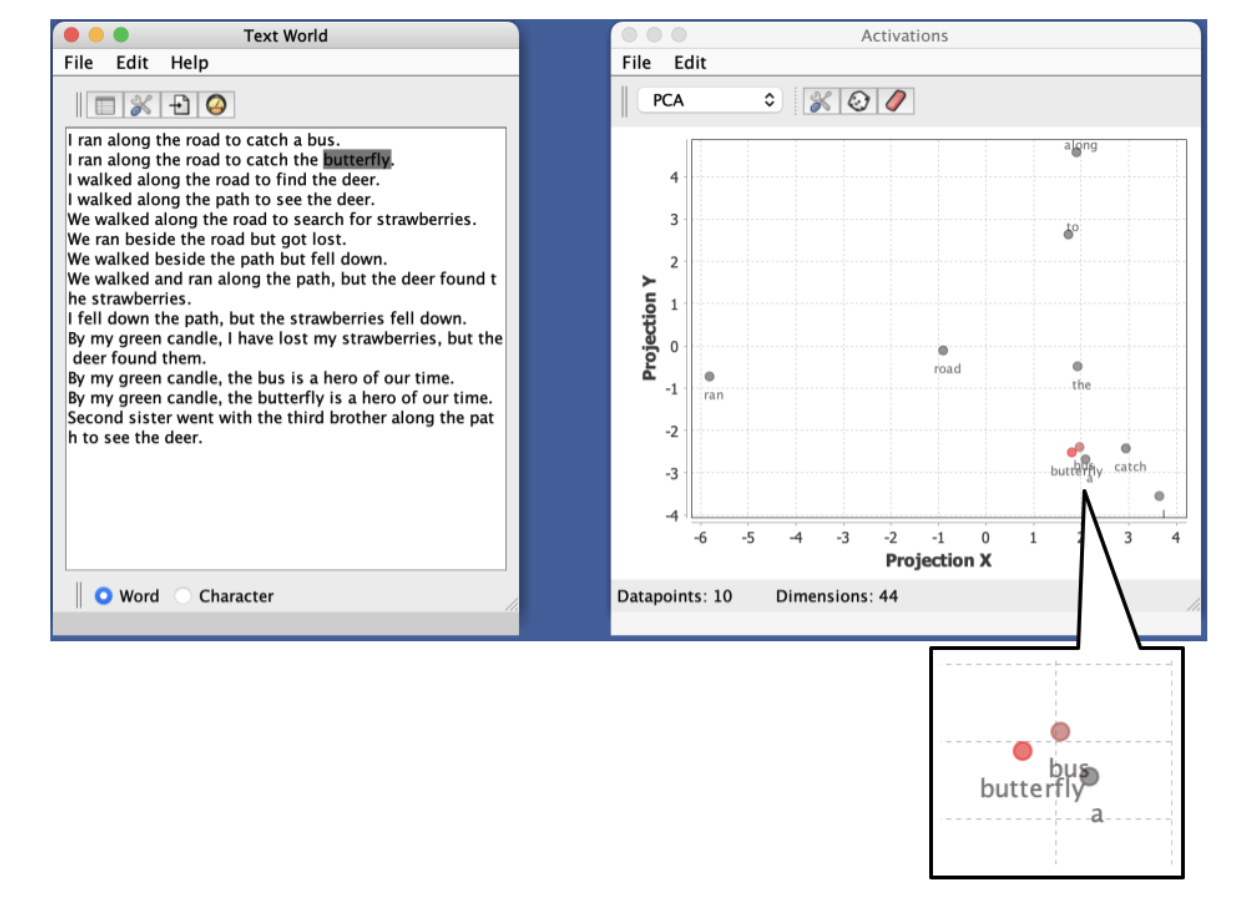Click the randomize dice icon in Activations
Screen dimensions: 1242x912
[858, 101]
